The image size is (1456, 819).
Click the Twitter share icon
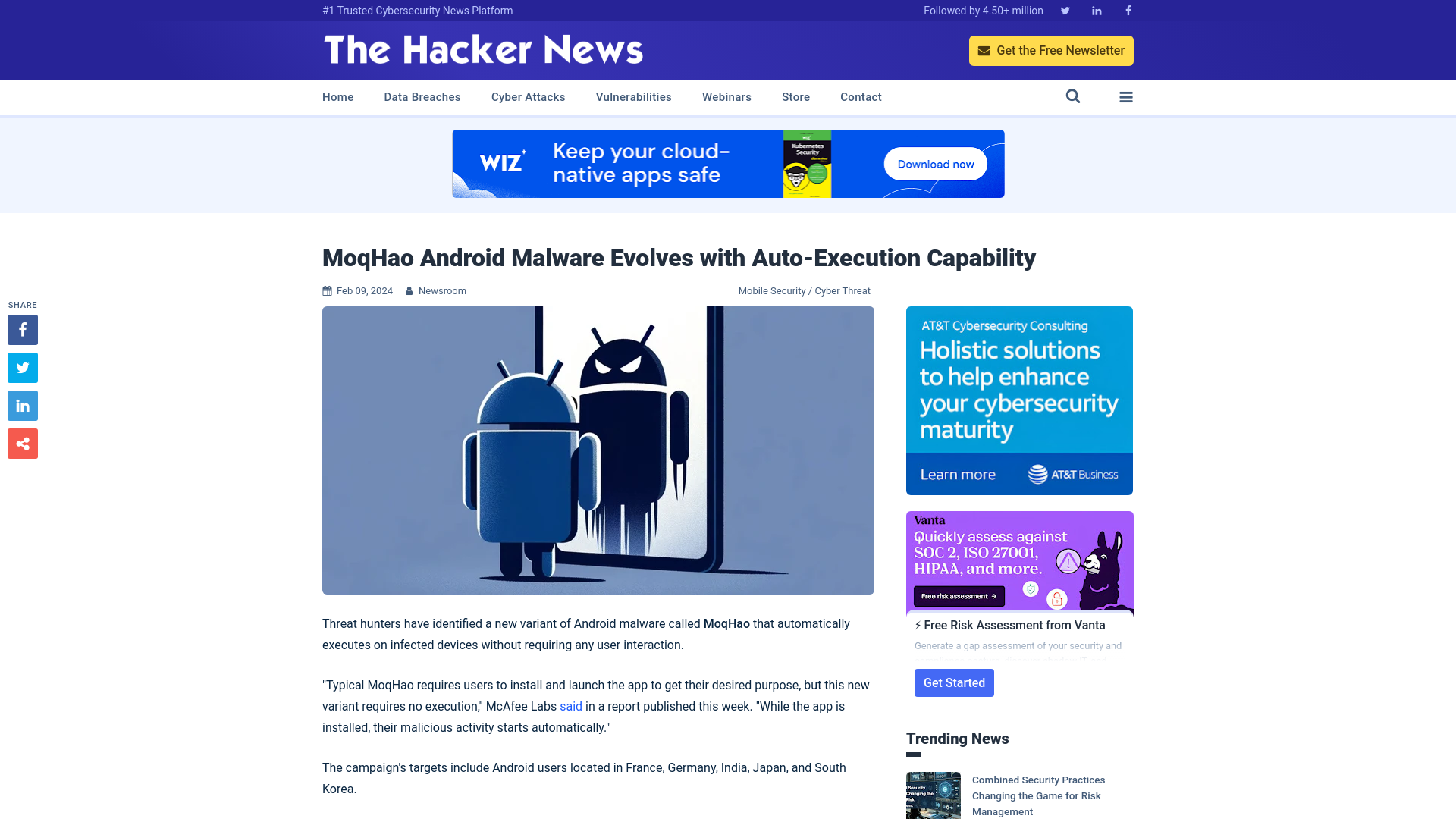click(x=22, y=367)
